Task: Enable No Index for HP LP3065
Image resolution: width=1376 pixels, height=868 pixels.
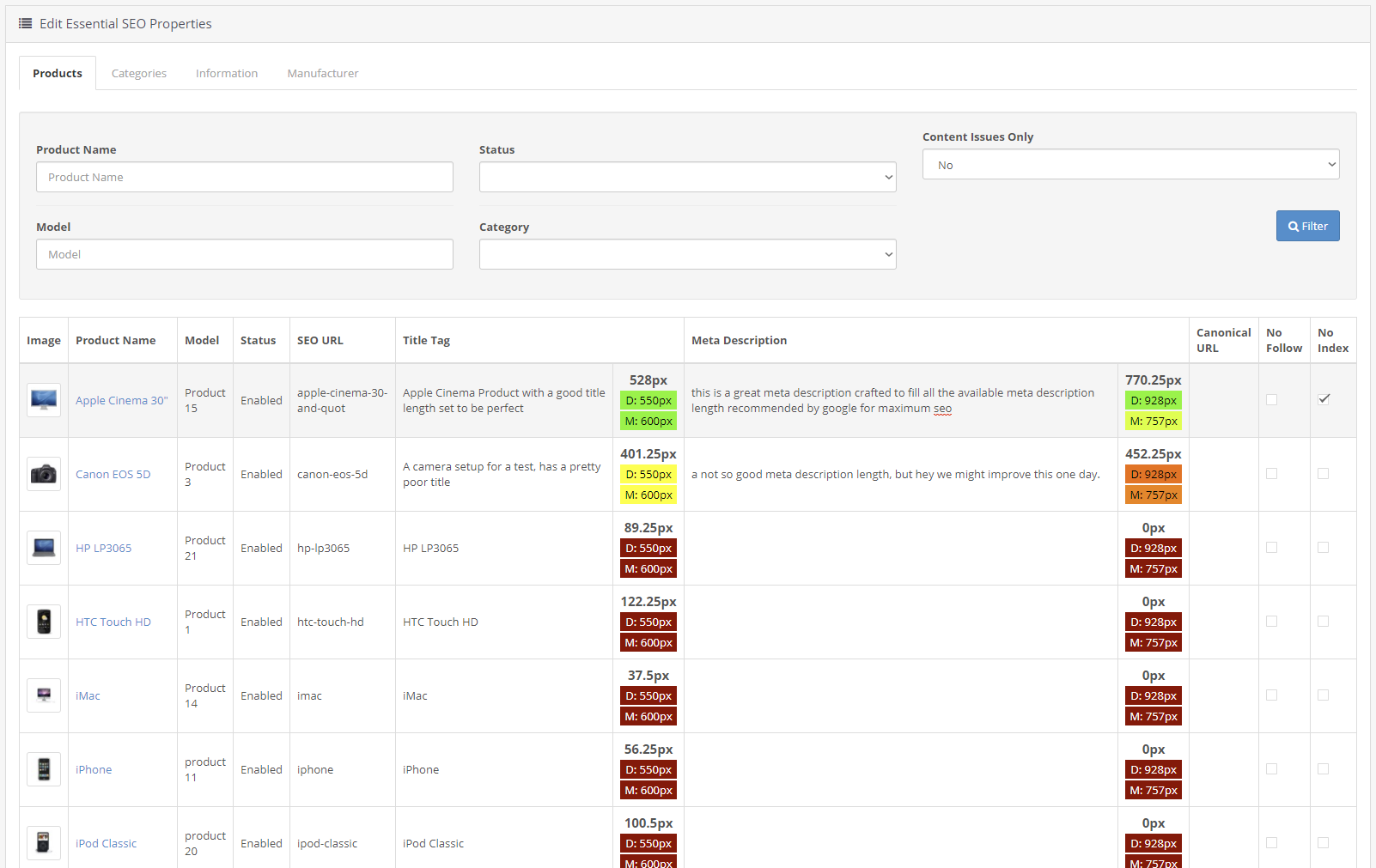Action: pyautogui.click(x=1323, y=547)
